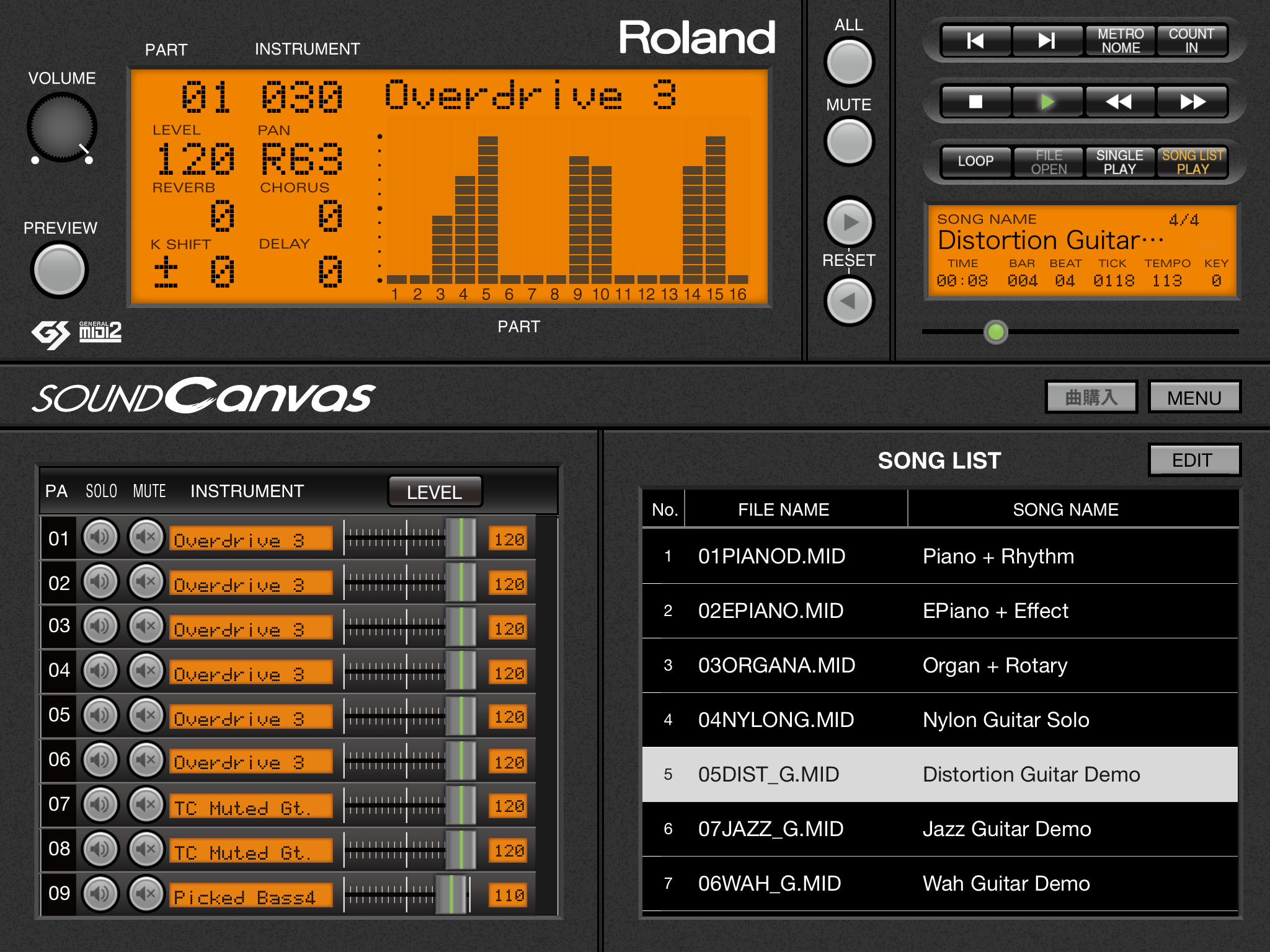Solo part 04
Image resolution: width=1270 pixels, height=952 pixels.
click(100, 671)
